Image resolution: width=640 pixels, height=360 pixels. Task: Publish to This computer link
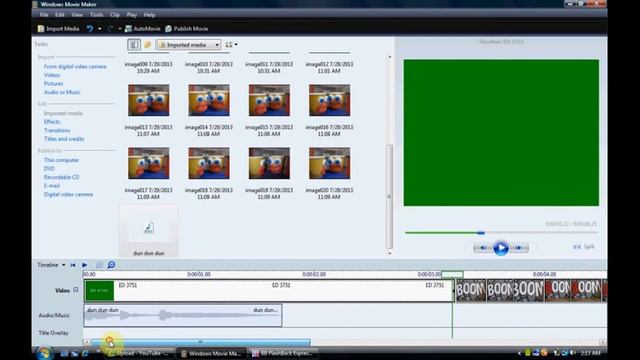(61, 160)
